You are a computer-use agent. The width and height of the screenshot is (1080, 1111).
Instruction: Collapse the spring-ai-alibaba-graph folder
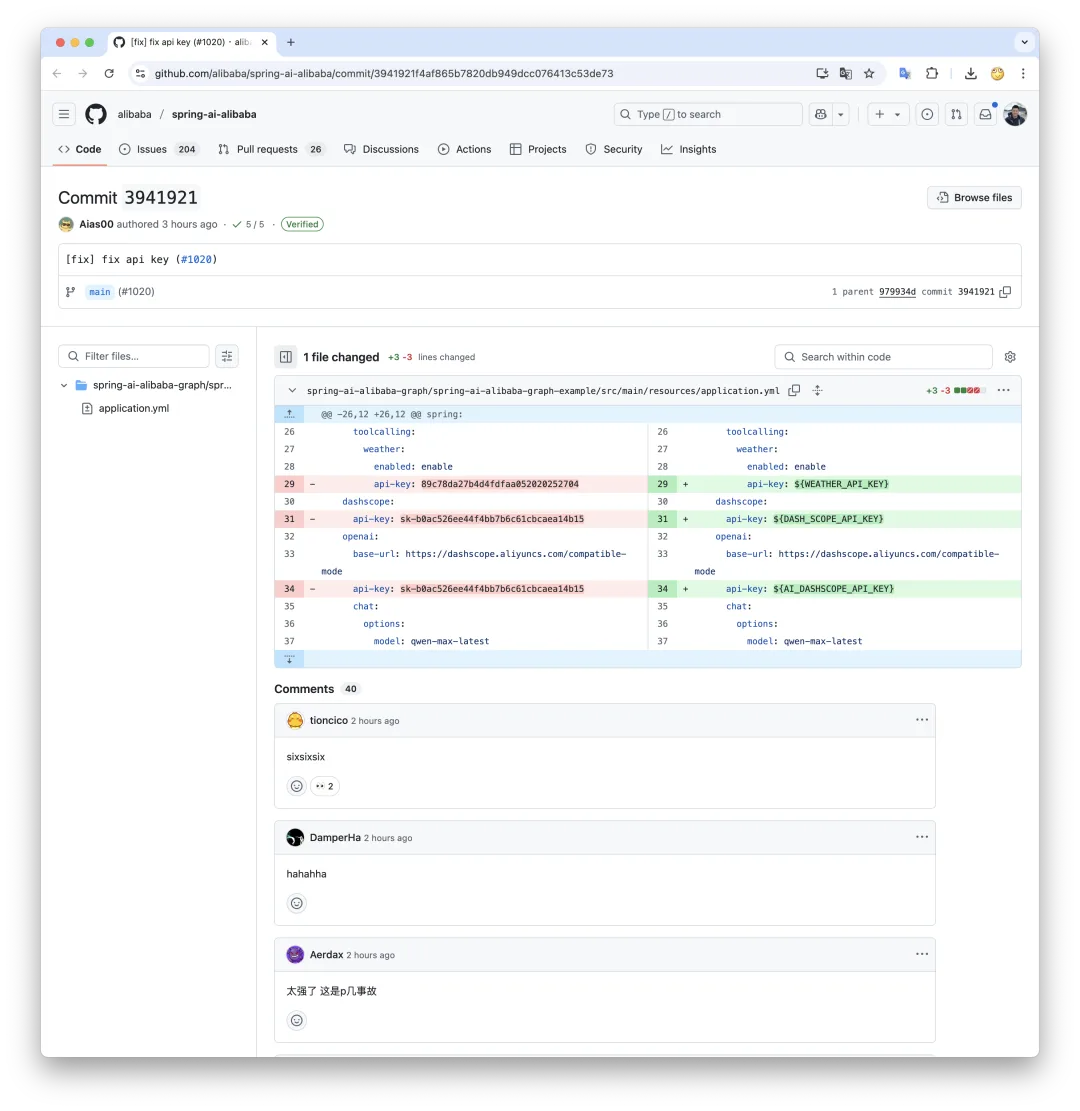[x=64, y=385]
